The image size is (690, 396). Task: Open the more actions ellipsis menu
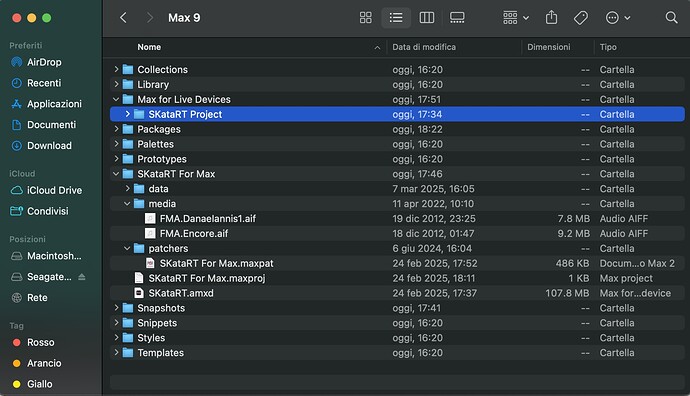(618, 18)
